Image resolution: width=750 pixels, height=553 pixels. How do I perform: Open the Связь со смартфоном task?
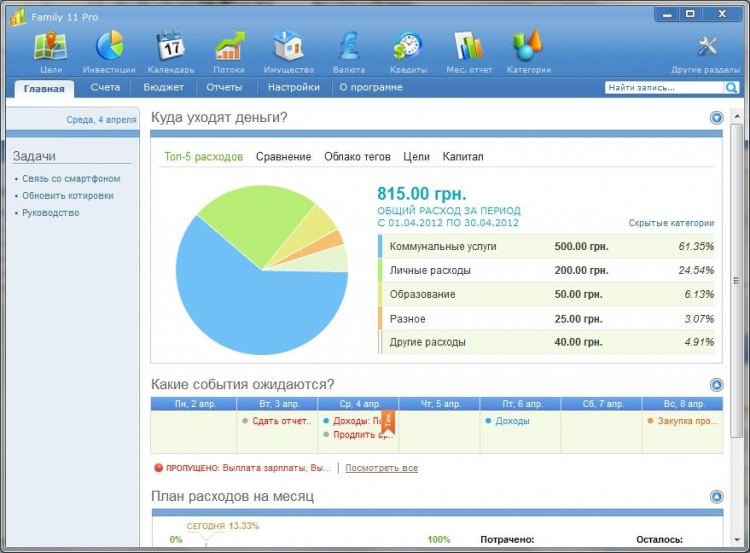tap(71, 179)
